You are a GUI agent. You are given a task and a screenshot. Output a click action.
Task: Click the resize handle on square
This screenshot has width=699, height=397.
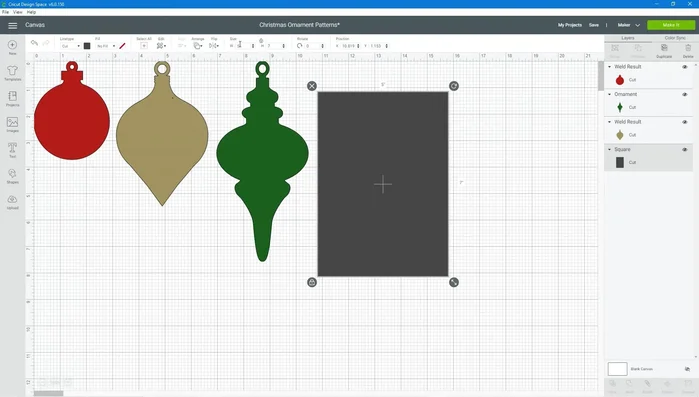coord(454,282)
